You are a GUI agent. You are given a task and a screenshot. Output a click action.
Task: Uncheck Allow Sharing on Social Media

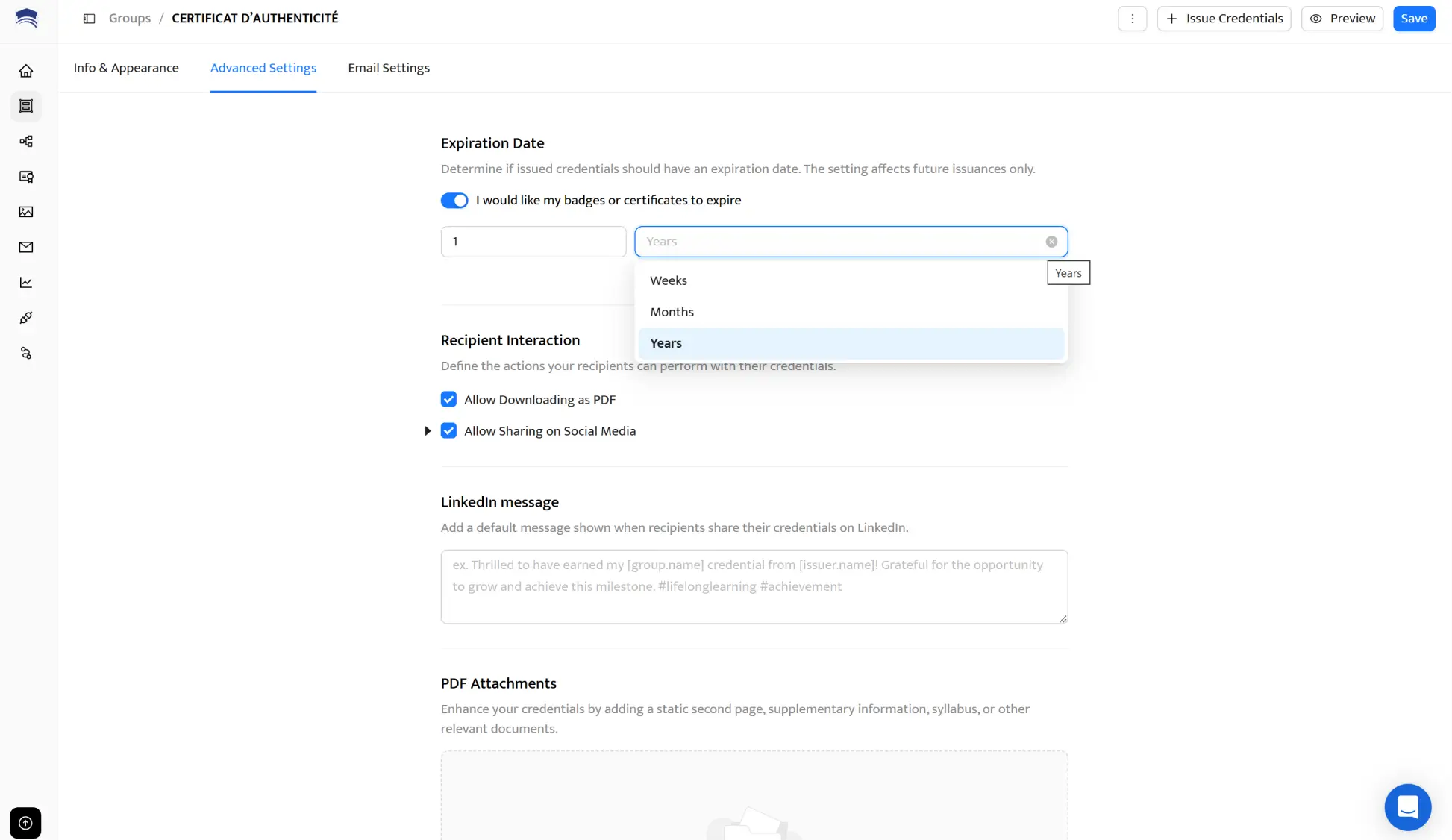pyautogui.click(x=448, y=431)
